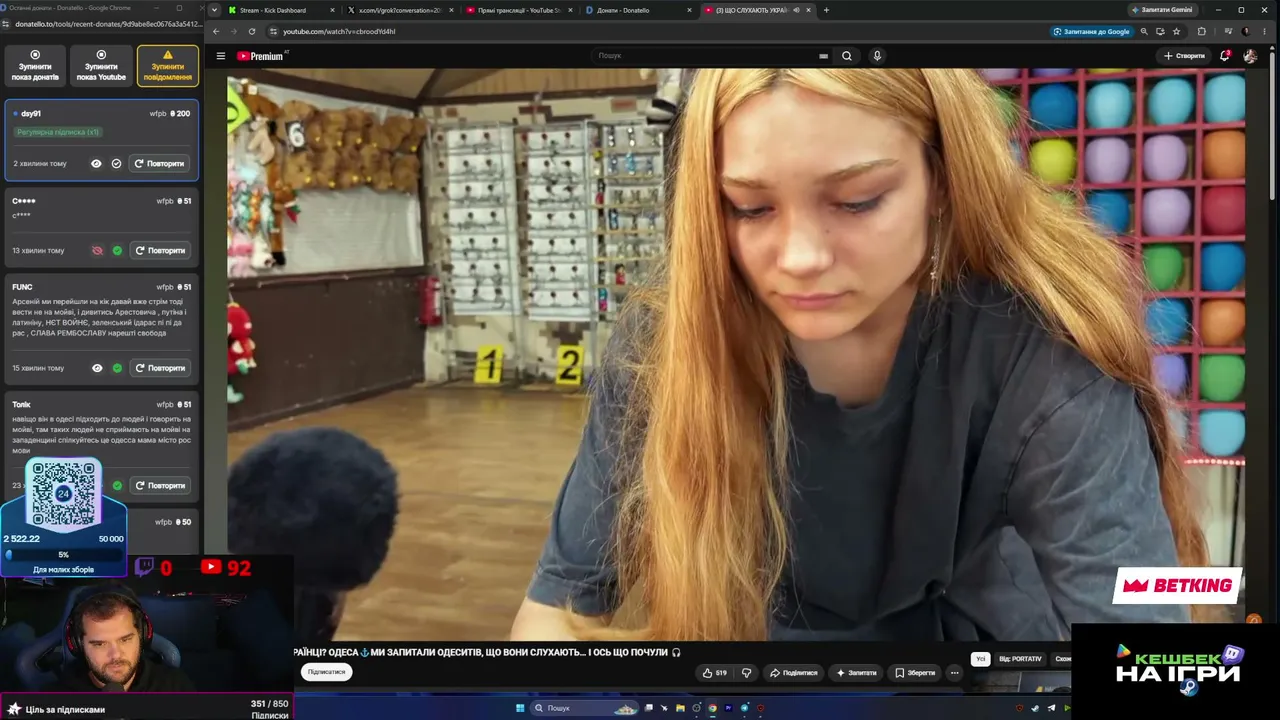Bookmark this page with the star icon
This screenshot has height=720, width=1280.
[1176, 31]
